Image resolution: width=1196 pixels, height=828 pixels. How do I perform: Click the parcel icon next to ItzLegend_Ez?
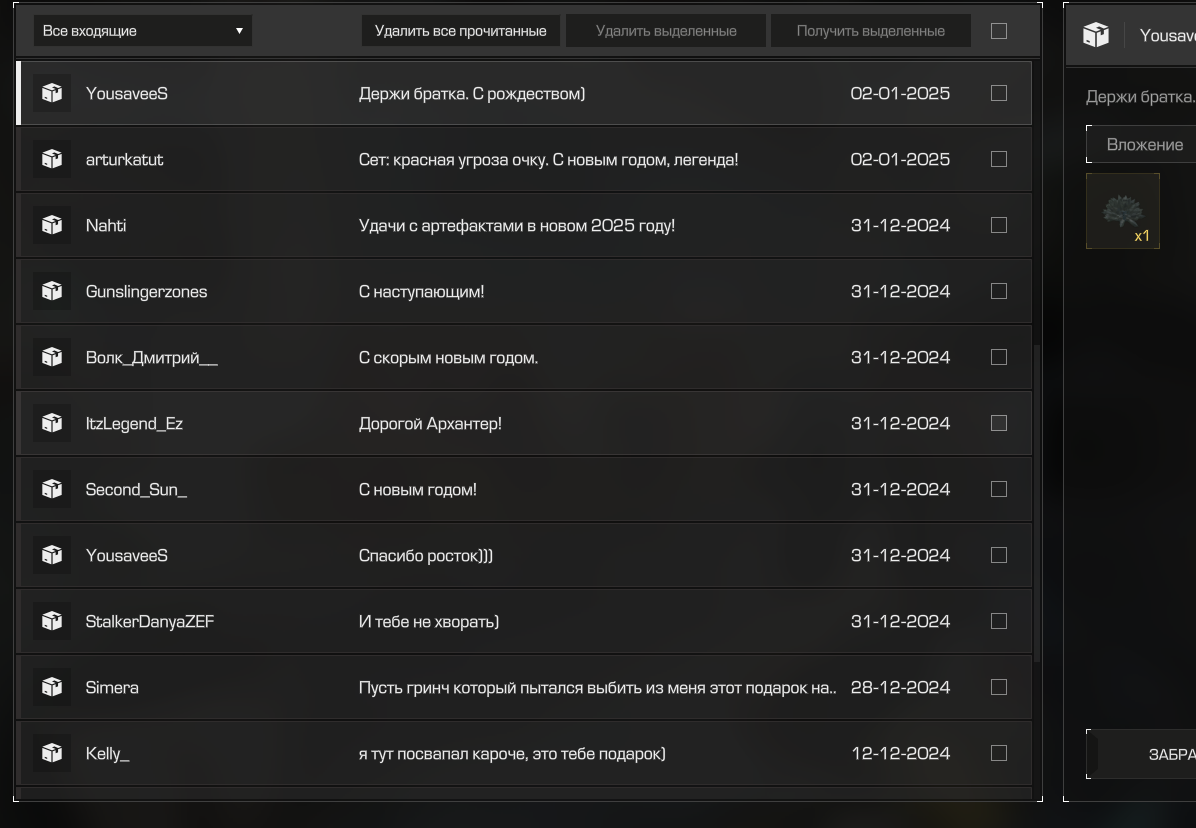click(52, 423)
